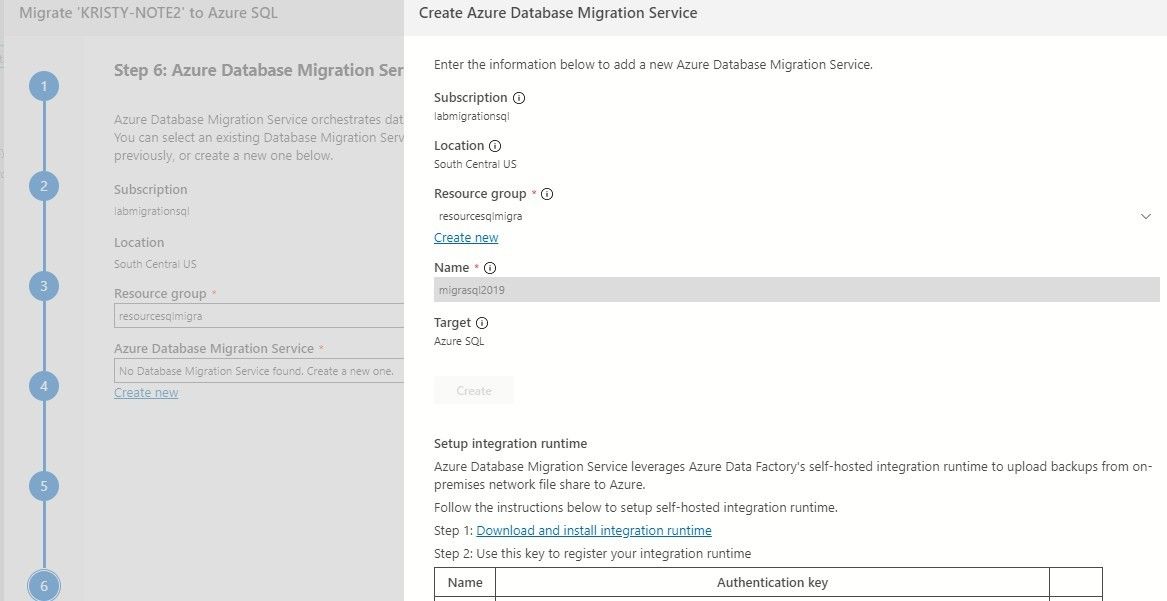Click the 'Setup integration runtime' heading

tap(511, 443)
